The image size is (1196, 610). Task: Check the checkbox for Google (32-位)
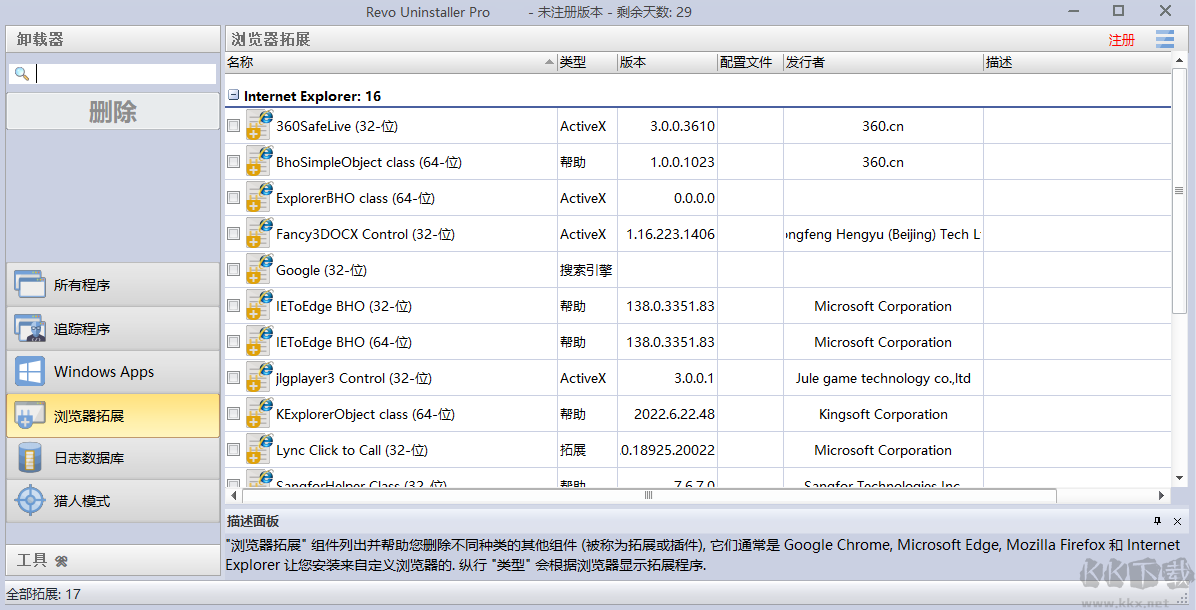click(233, 269)
